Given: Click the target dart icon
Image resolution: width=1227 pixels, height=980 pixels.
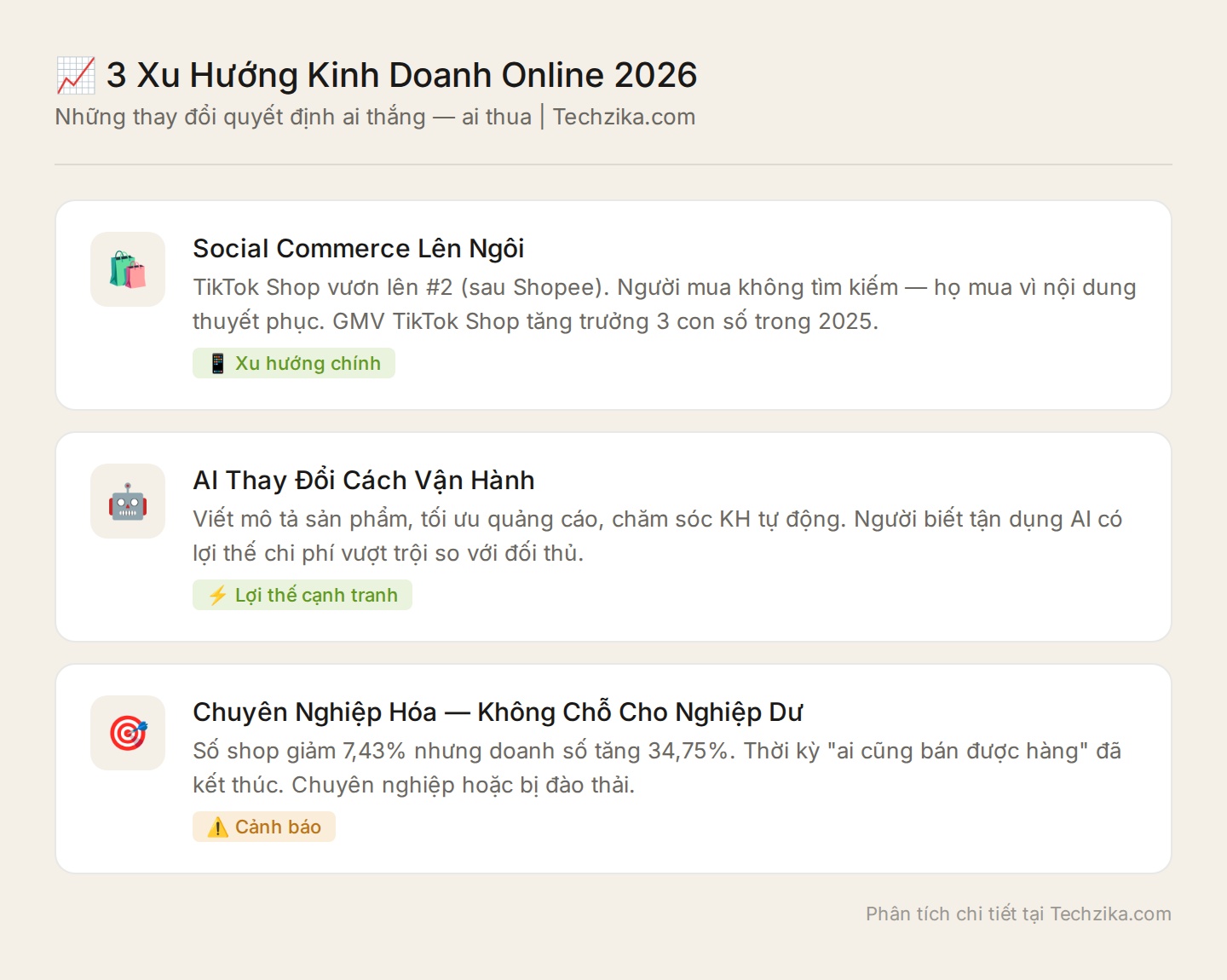Looking at the screenshot, I should [128, 733].
